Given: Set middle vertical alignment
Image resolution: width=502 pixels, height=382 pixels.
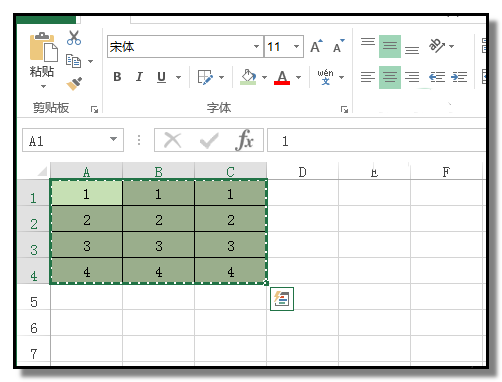Looking at the screenshot, I should pyautogui.click(x=390, y=46).
